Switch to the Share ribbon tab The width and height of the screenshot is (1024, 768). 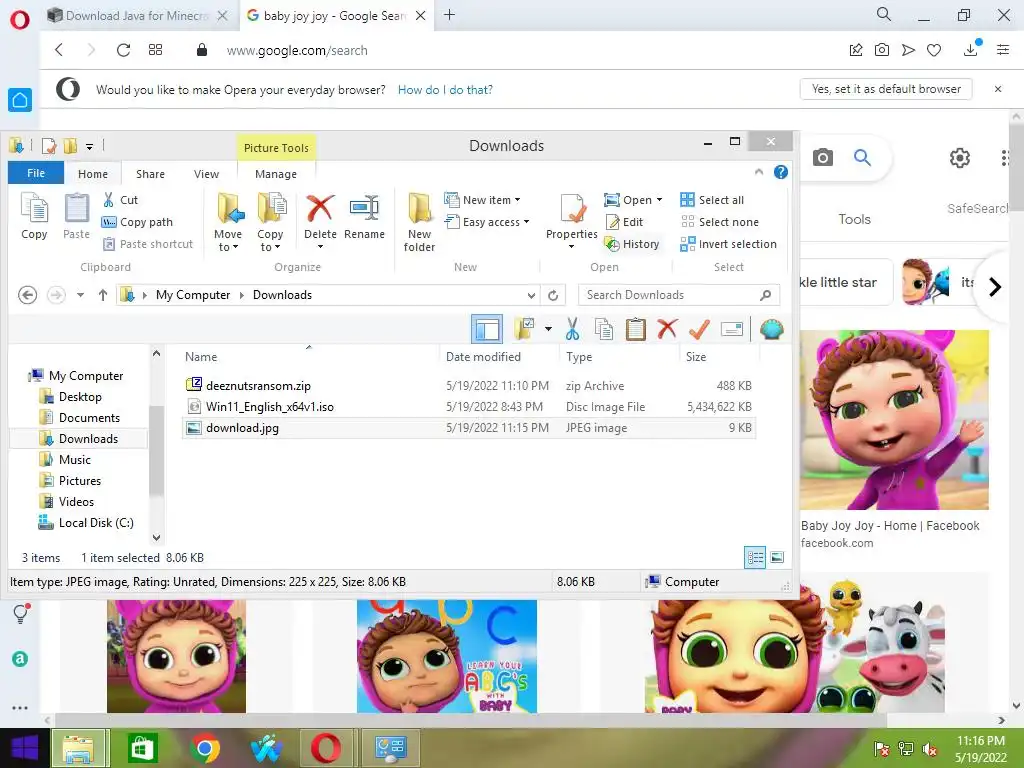[x=150, y=174]
